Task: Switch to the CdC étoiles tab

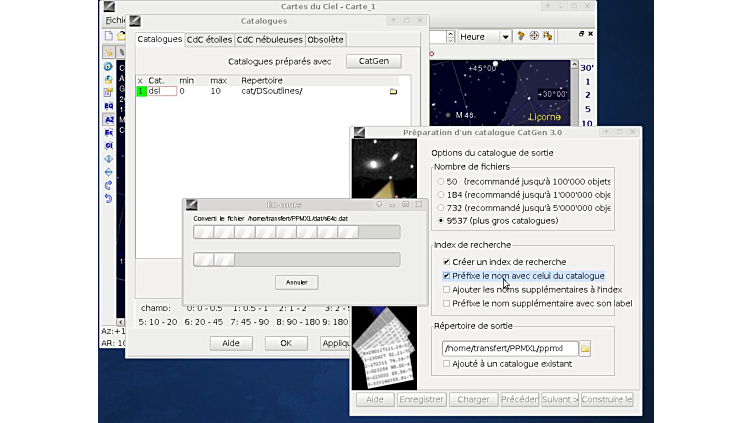Action: click(210, 40)
